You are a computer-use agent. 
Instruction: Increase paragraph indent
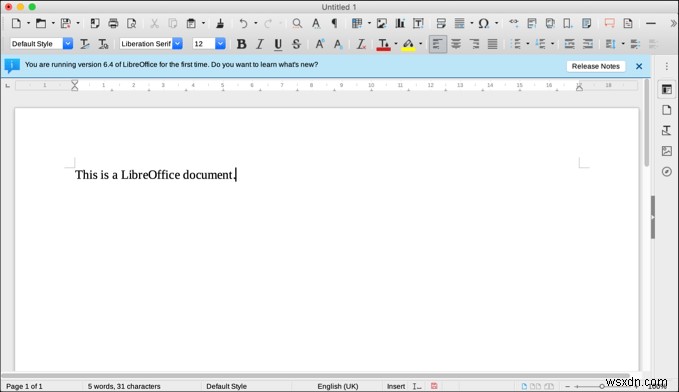point(569,44)
